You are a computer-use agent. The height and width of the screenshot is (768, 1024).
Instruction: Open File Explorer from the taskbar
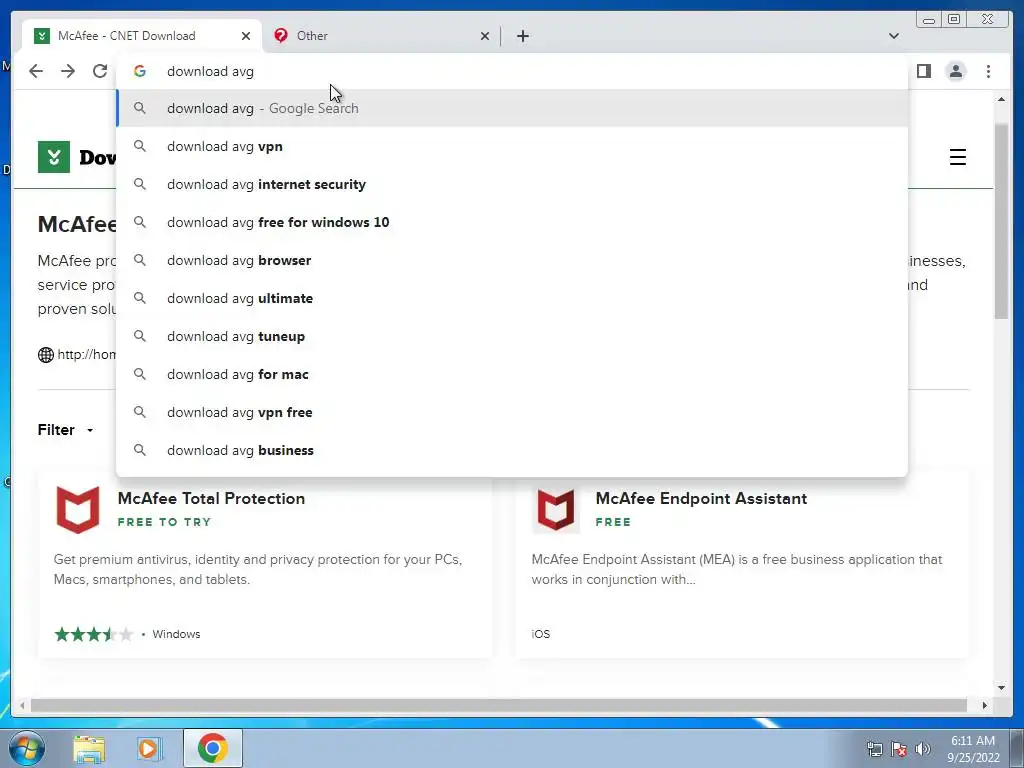click(x=89, y=749)
